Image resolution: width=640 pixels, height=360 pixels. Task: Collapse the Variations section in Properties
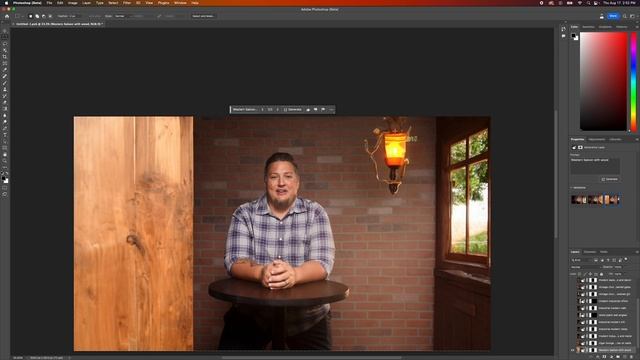572,187
